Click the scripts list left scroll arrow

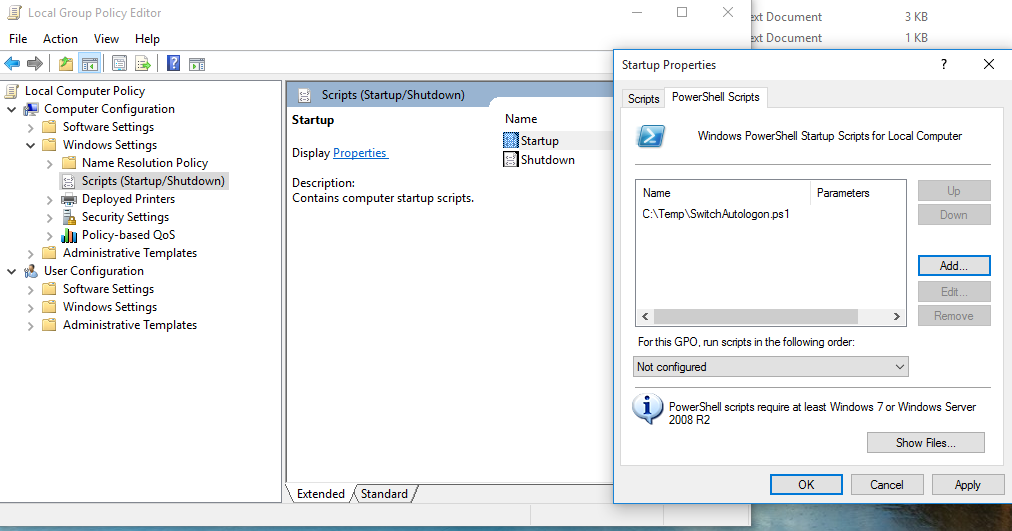[x=645, y=316]
